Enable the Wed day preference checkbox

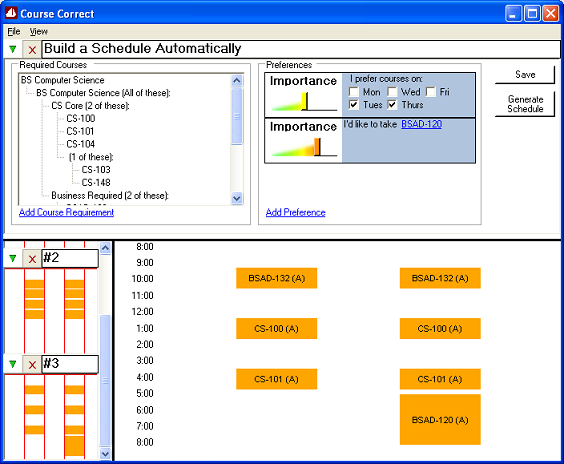pos(392,92)
